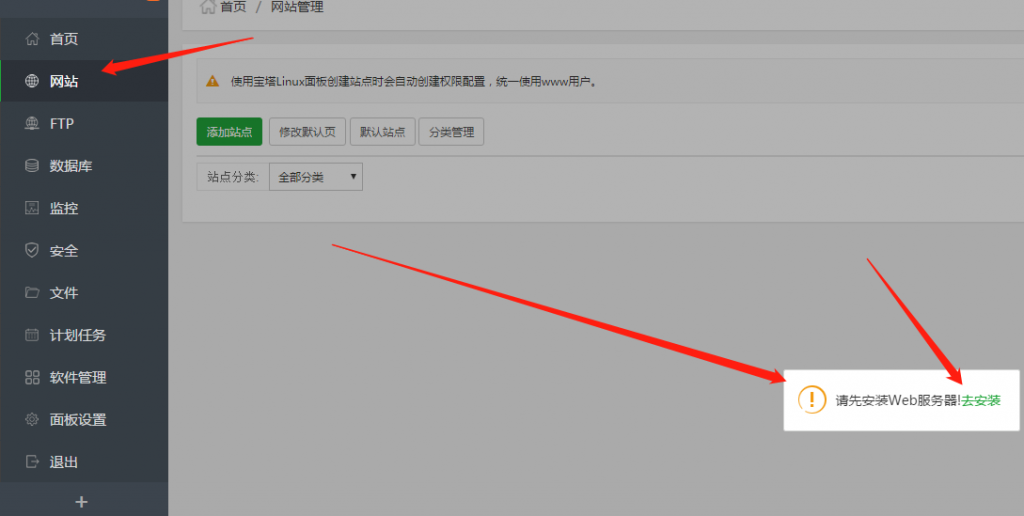Click the FTP globe icon in sidebar
The image size is (1024, 516).
[32, 124]
